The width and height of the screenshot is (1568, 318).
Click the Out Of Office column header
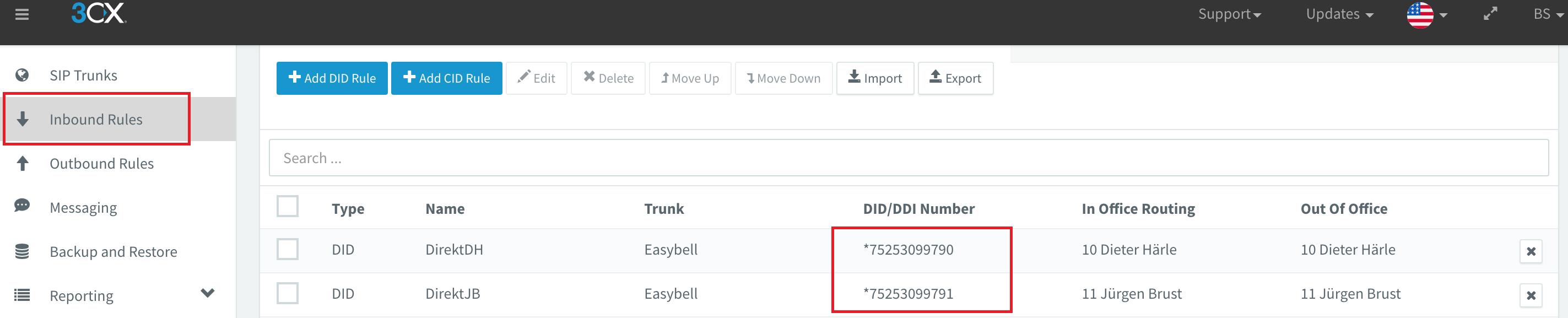[1344, 208]
